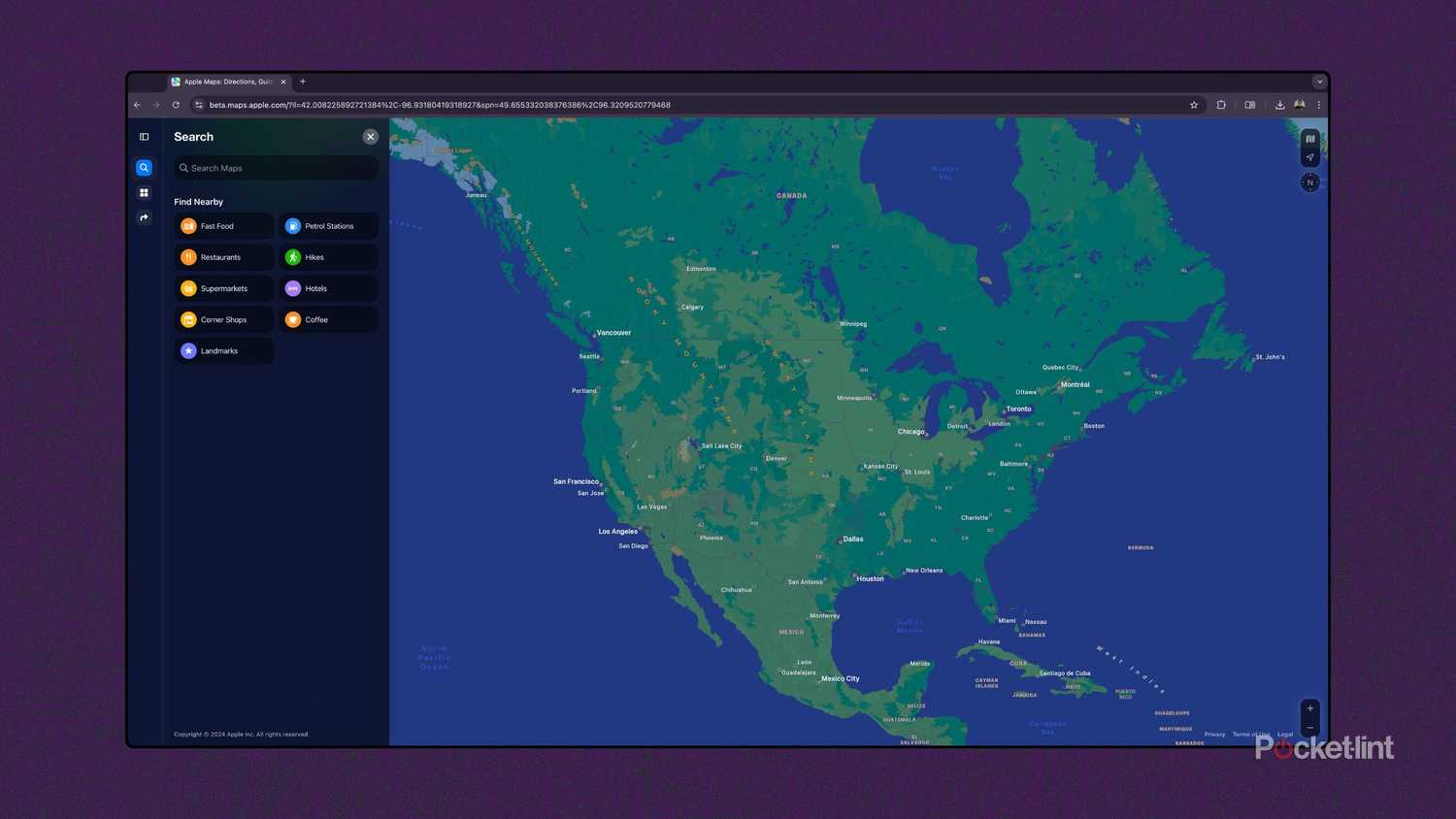
Task: Select the Mexico City map label
Action: (x=840, y=678)
